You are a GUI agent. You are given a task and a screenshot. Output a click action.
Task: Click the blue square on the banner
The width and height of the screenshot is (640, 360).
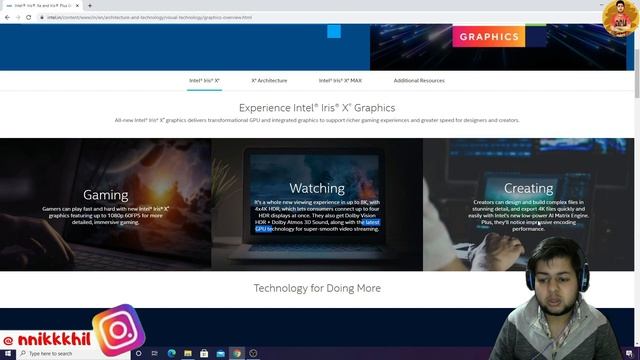click(334, 31)
